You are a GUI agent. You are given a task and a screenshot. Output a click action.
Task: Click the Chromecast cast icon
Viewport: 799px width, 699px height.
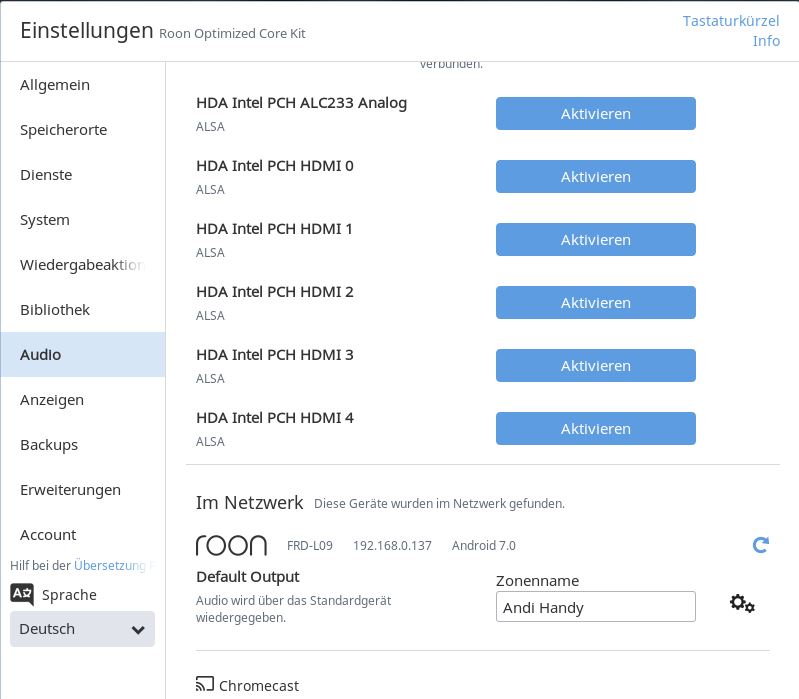click(x=205, y=684)
